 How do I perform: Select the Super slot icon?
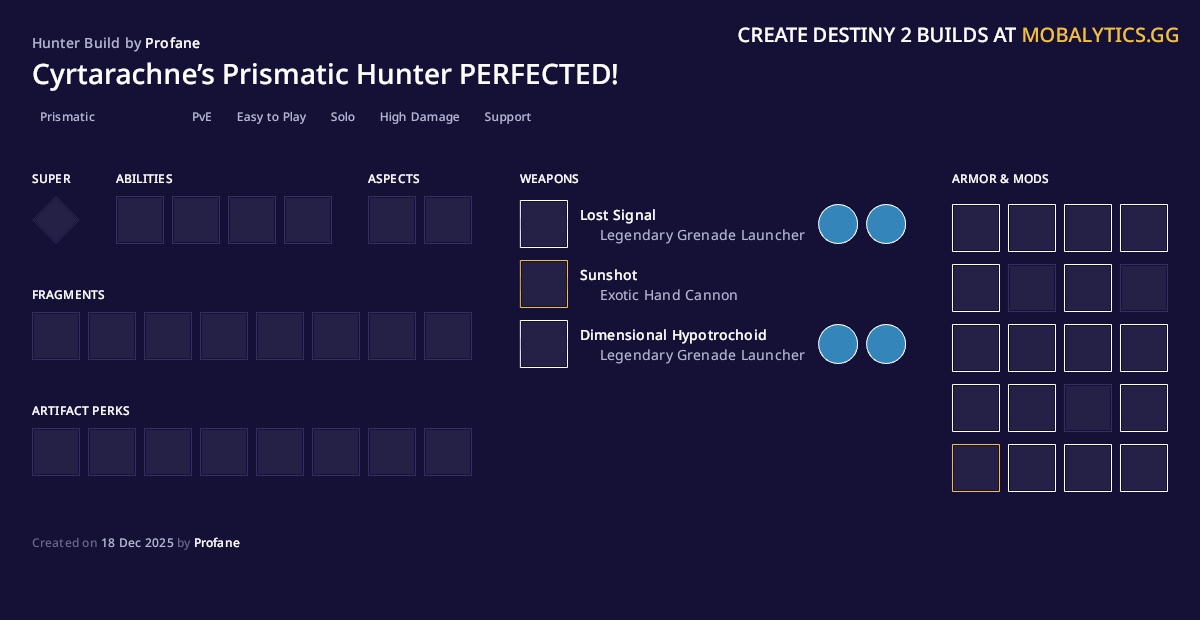[55, 219]
